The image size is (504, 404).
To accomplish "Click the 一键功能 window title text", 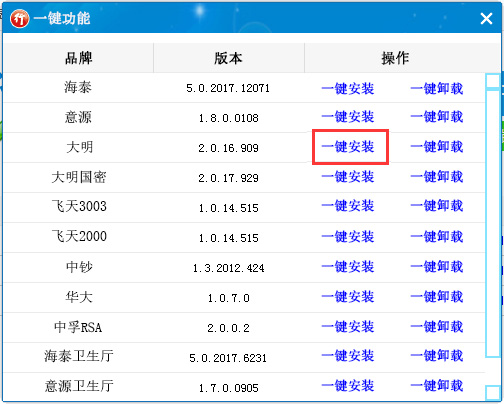I will [x=62, y=18].
